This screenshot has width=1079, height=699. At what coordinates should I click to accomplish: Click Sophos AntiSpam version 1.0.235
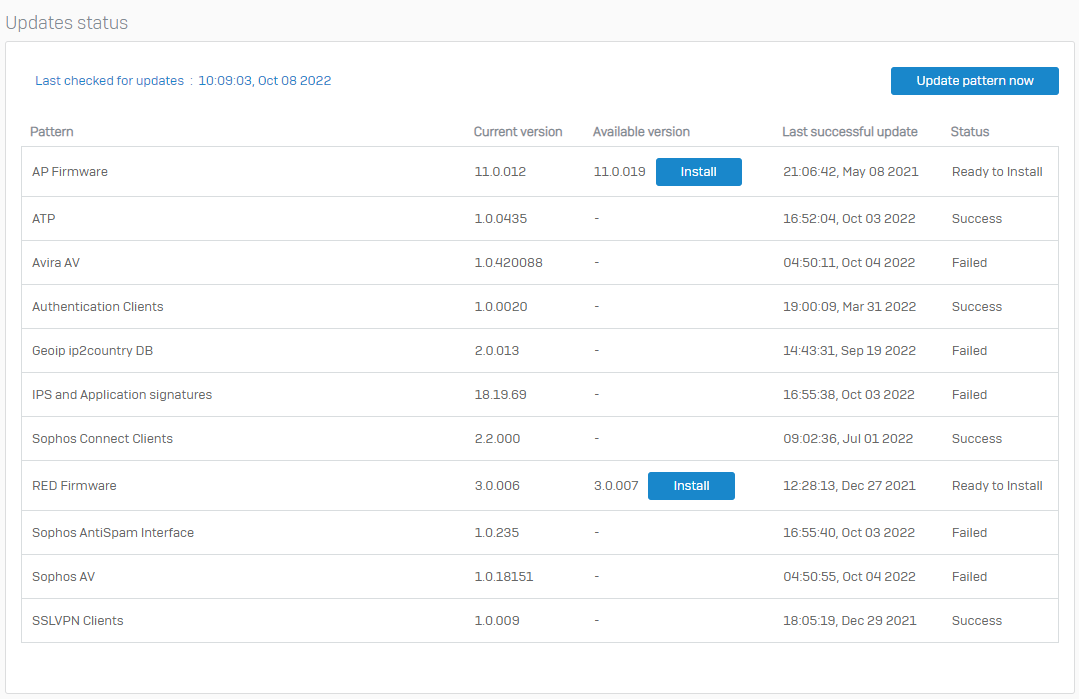(497, 533)
